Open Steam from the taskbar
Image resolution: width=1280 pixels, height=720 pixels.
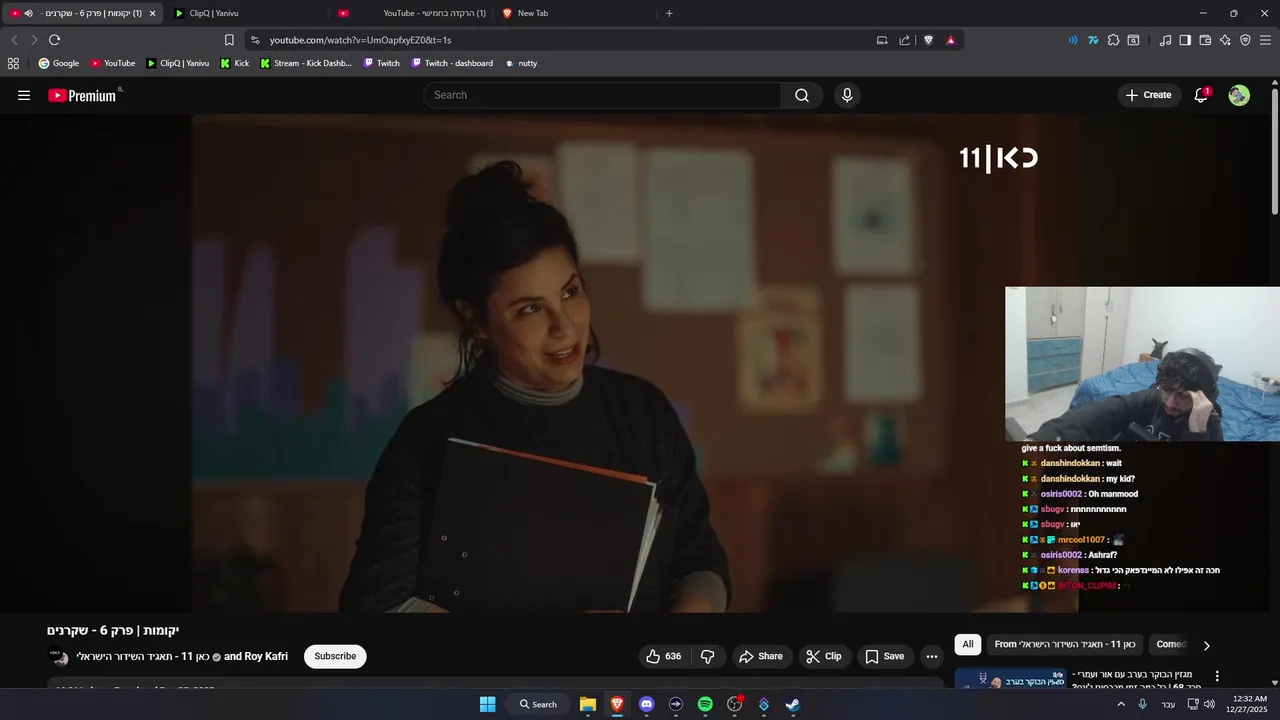coord(792,704)
